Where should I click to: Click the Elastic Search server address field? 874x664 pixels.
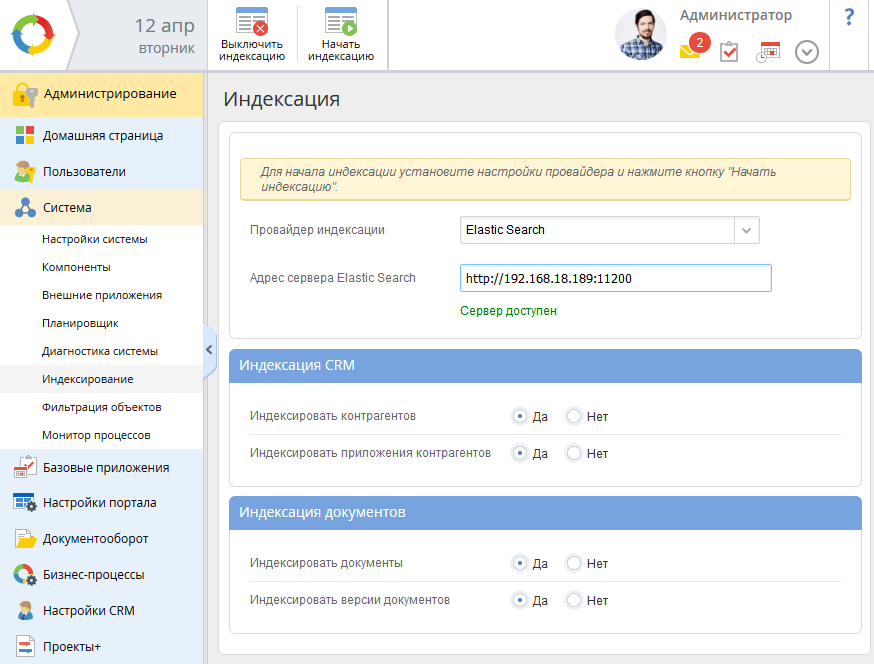(x=615, y=278)
